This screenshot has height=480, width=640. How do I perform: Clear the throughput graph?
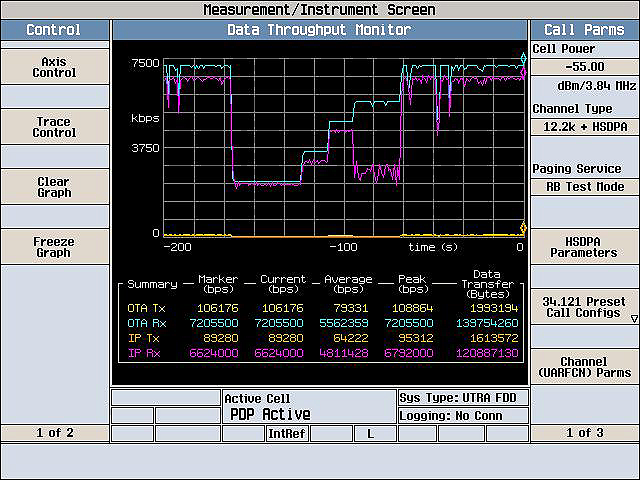pos(55,187)
